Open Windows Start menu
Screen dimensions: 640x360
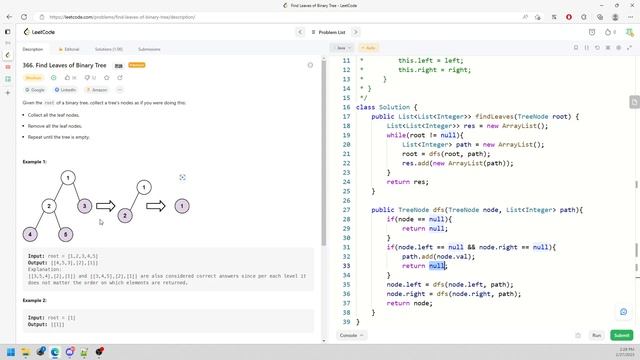tap(11, 352)
